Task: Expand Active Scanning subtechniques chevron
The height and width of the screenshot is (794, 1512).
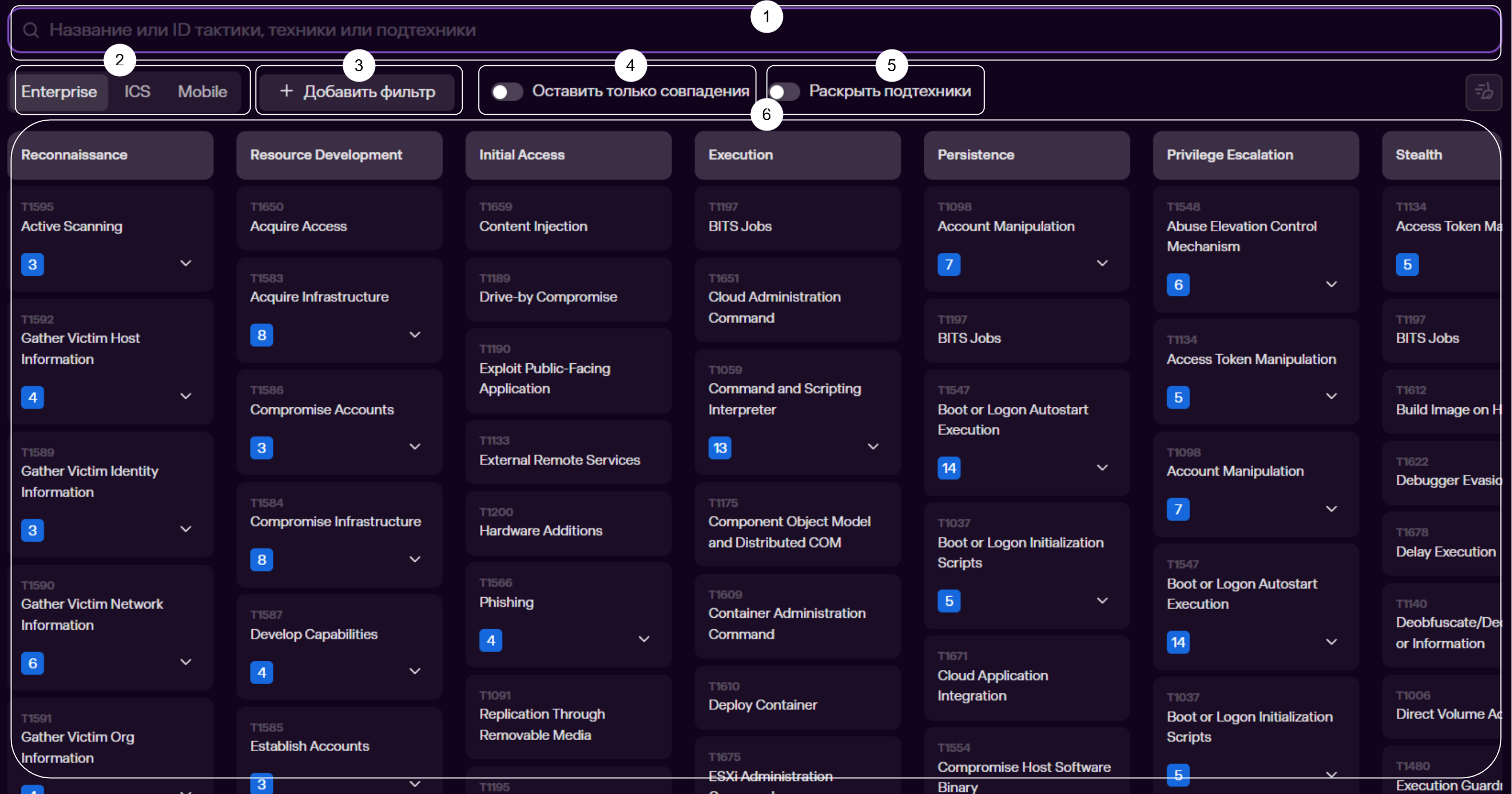Action: (185, 263)
